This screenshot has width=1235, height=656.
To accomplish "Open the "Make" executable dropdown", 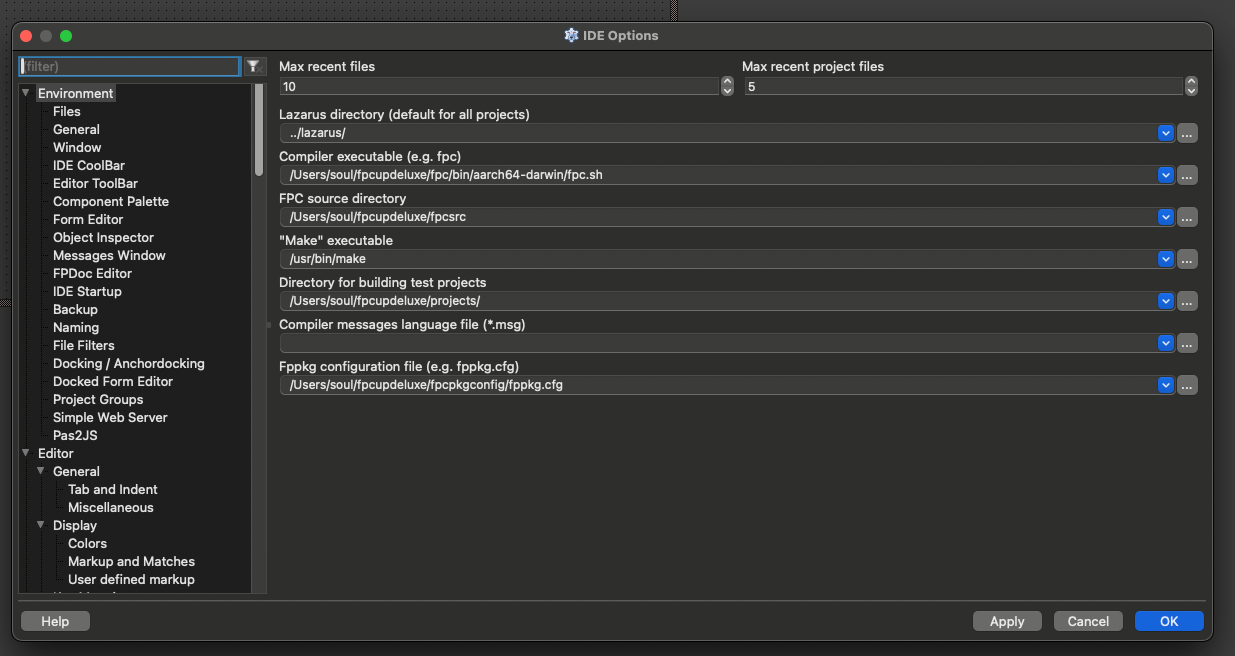I will [x=1165, y=259].
